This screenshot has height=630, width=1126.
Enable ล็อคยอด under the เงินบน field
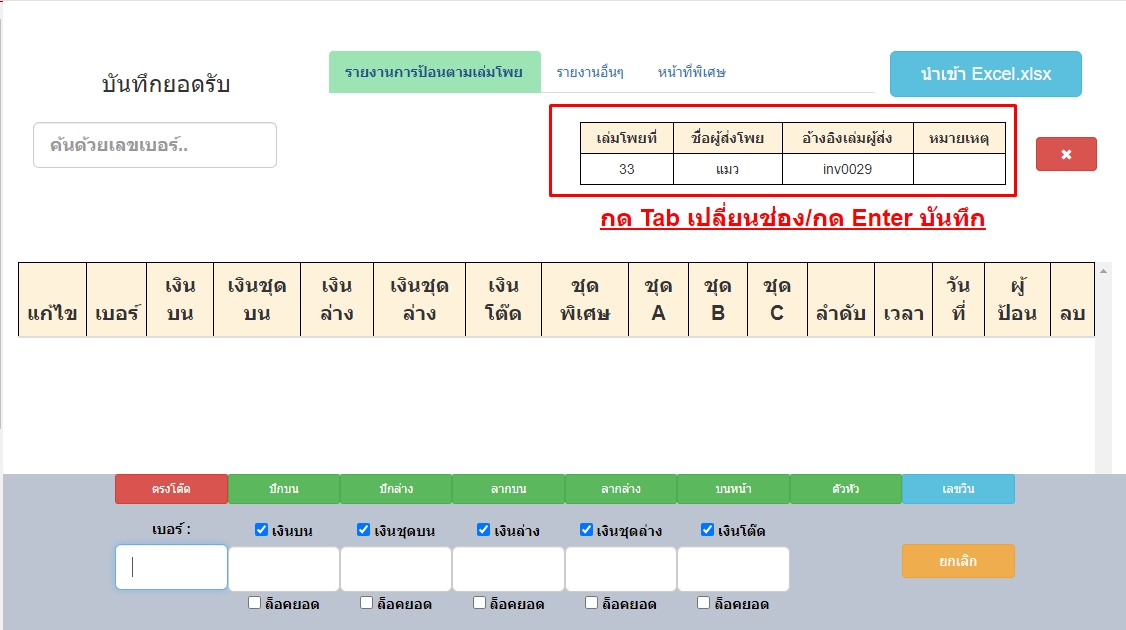[x=255, y=603]
